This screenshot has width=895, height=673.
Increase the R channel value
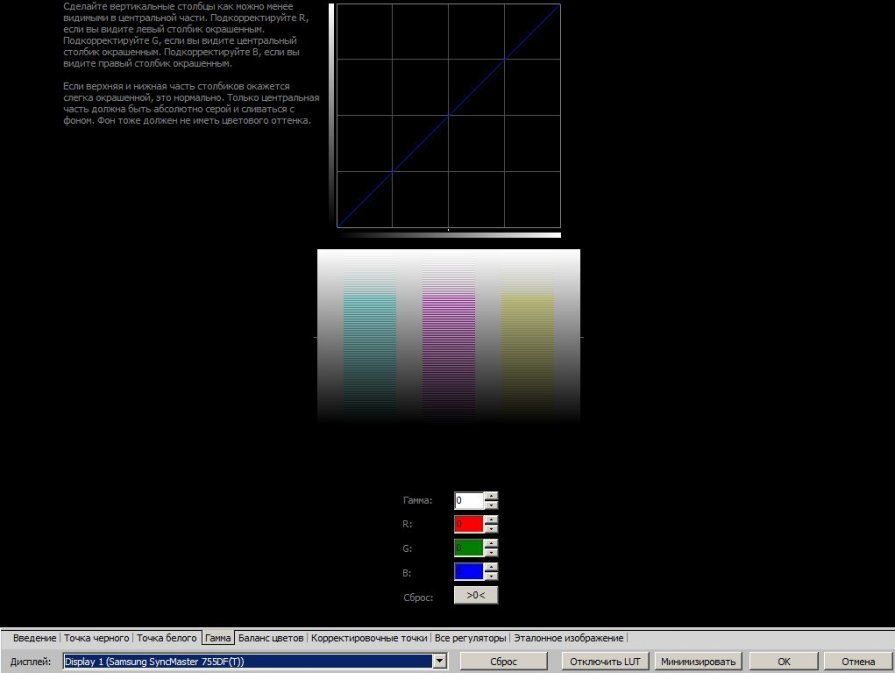[x=491, y=519]
